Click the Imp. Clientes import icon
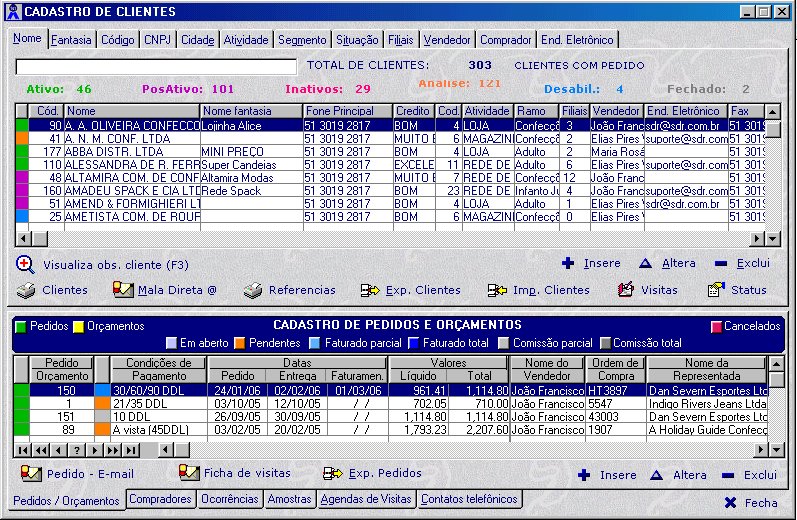 pyautogui.click(x=497, y=290)
